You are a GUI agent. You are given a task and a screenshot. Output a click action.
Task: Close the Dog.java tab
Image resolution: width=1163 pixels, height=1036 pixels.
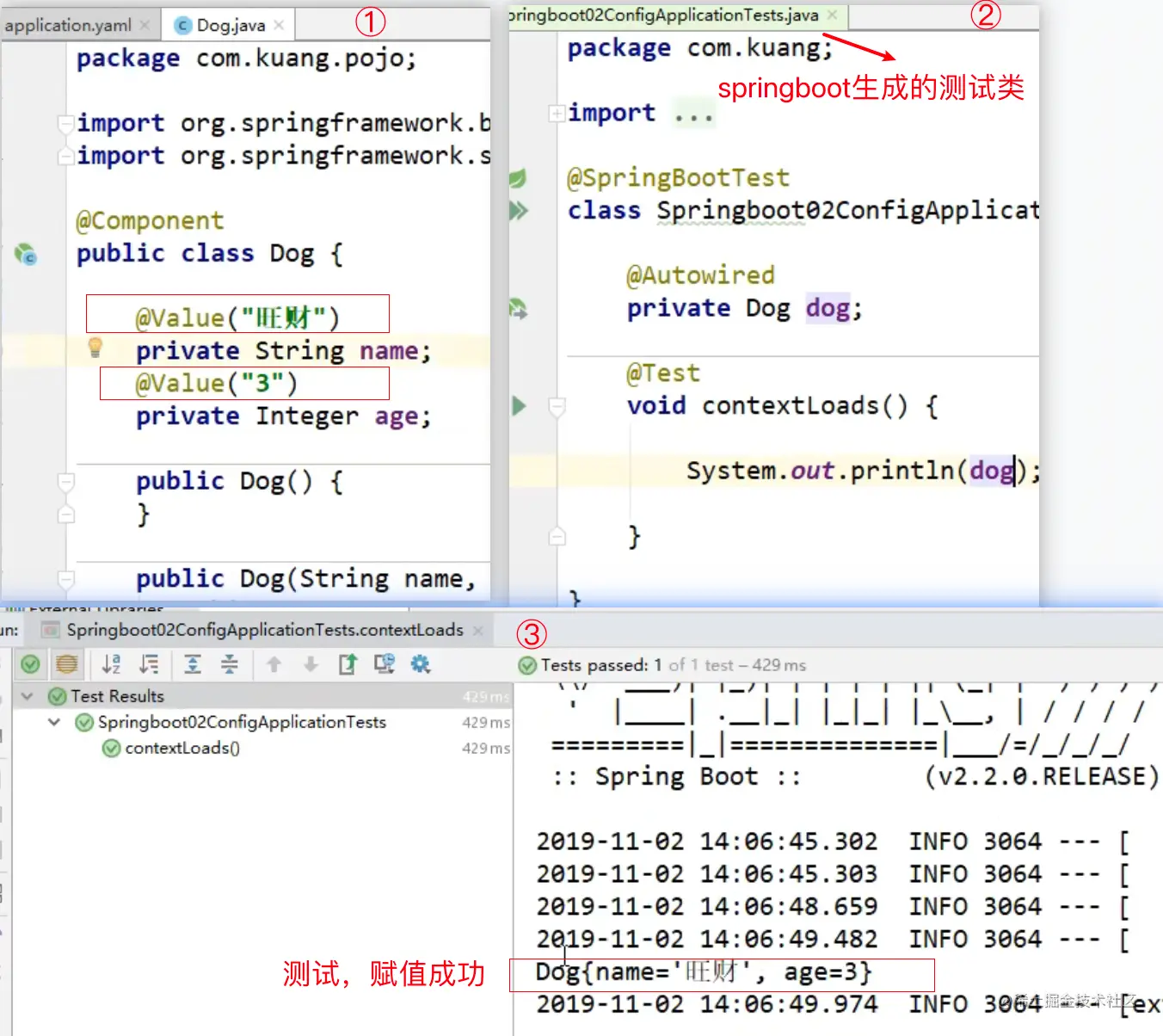[279, 25]
